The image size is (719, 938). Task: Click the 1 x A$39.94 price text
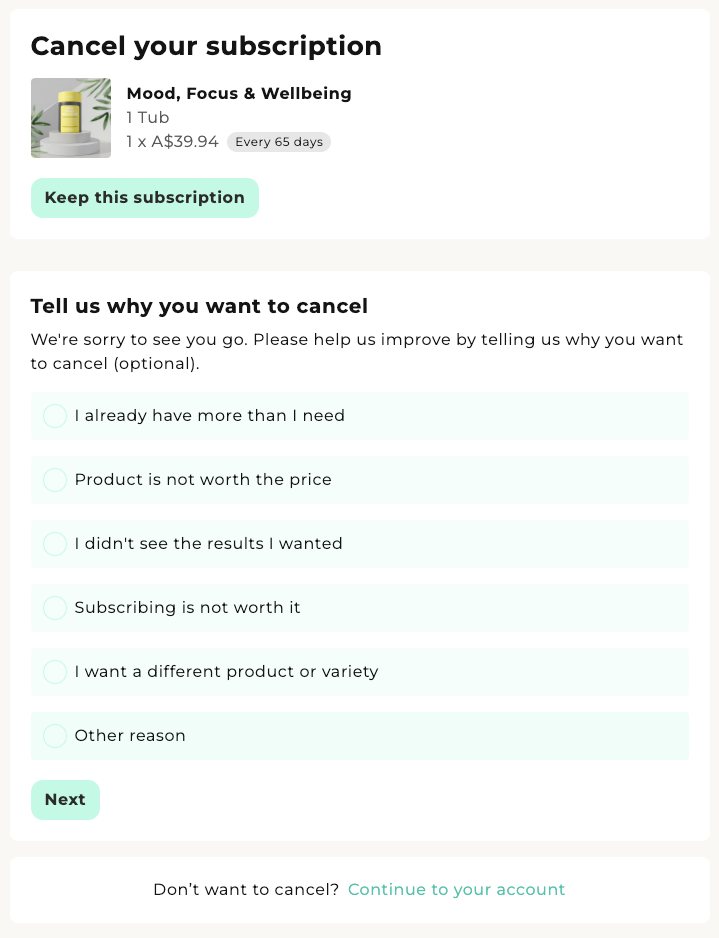tap(172, 142)
